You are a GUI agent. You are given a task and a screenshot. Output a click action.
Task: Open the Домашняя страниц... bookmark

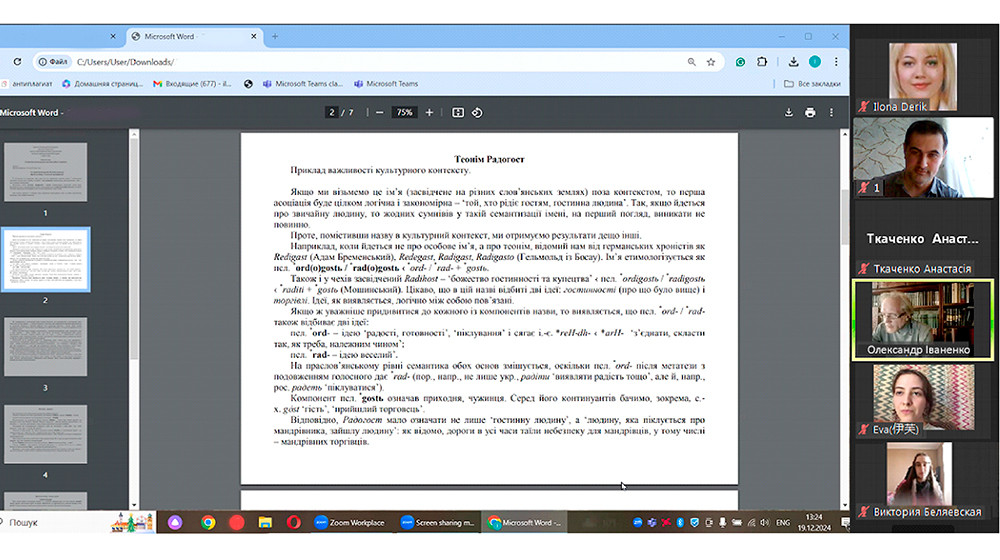[103, 84]
